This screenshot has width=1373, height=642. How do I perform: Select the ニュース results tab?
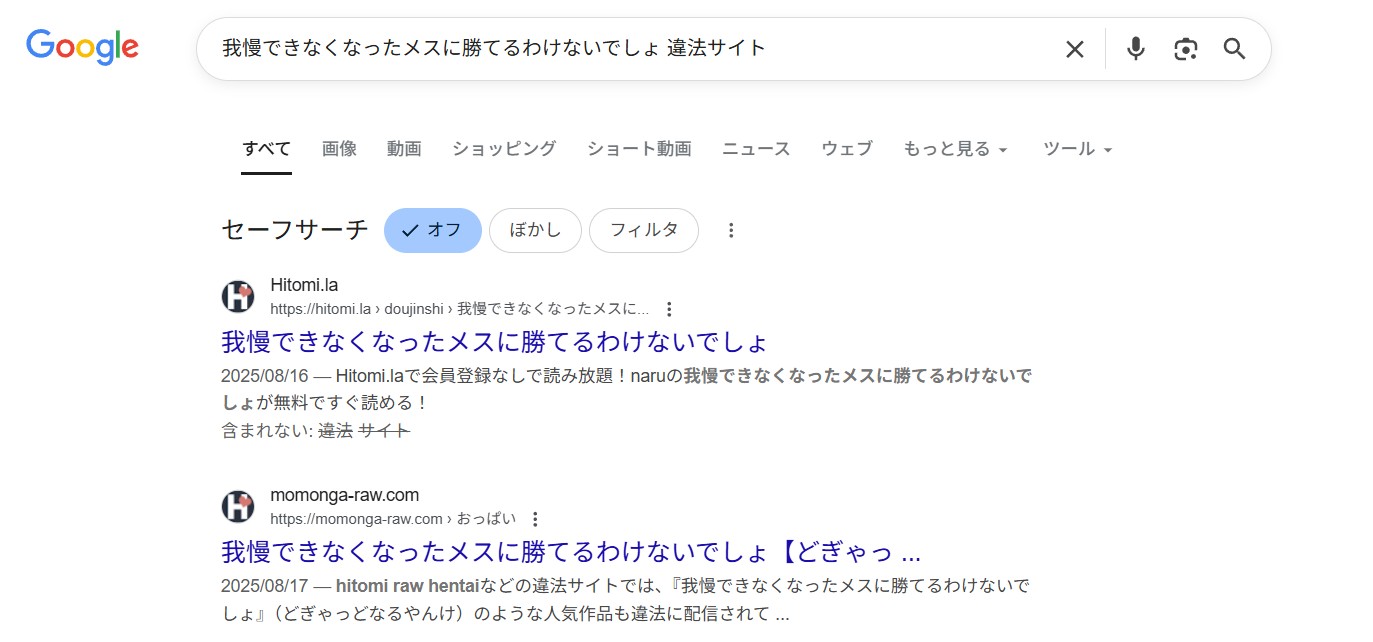click(x=755, y=148)
